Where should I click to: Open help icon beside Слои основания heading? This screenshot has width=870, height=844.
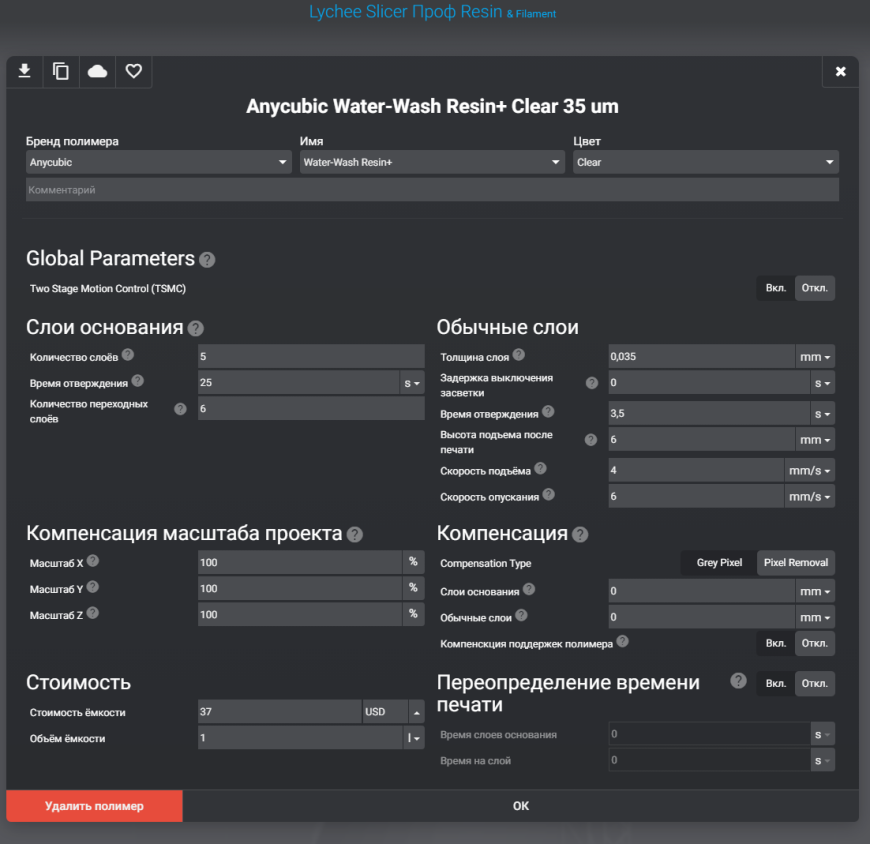point(195,328)
